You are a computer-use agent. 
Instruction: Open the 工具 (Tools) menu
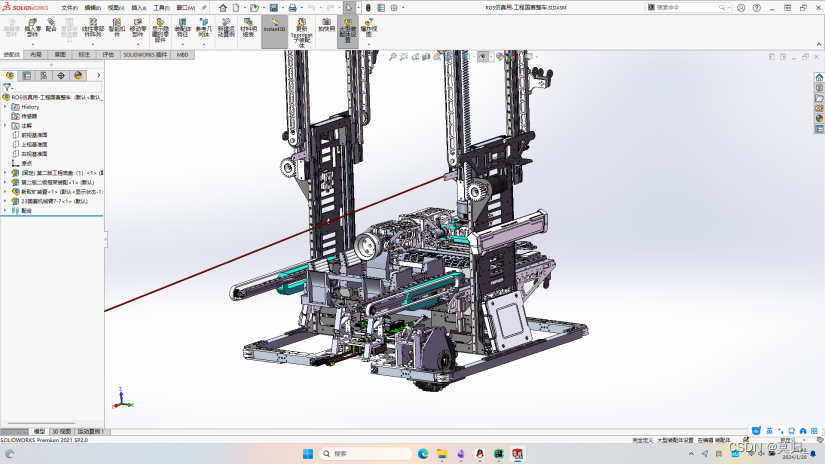(162, 8)
